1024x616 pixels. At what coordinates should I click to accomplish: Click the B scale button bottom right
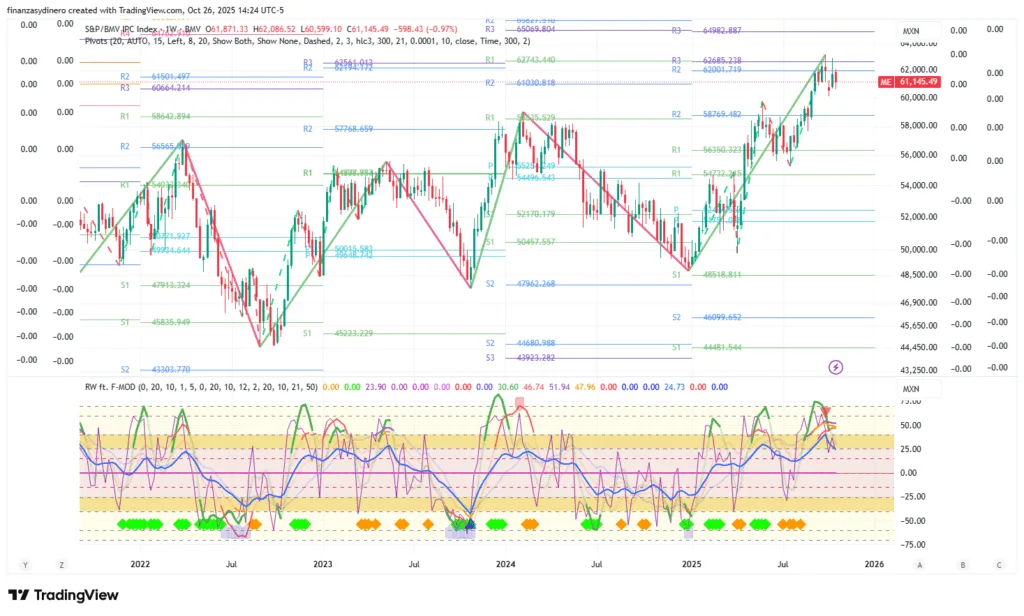962,565
